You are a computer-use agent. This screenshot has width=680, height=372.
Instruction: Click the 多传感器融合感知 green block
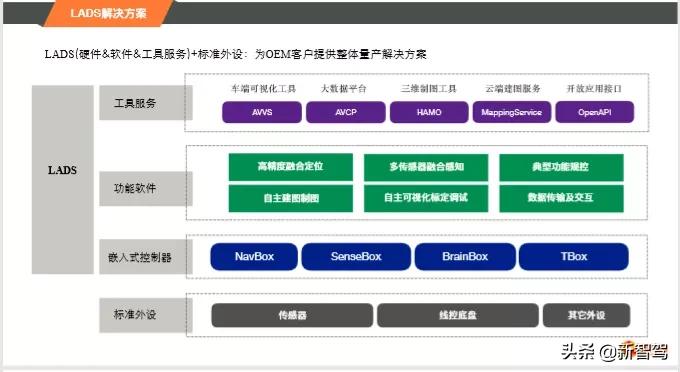426,167
